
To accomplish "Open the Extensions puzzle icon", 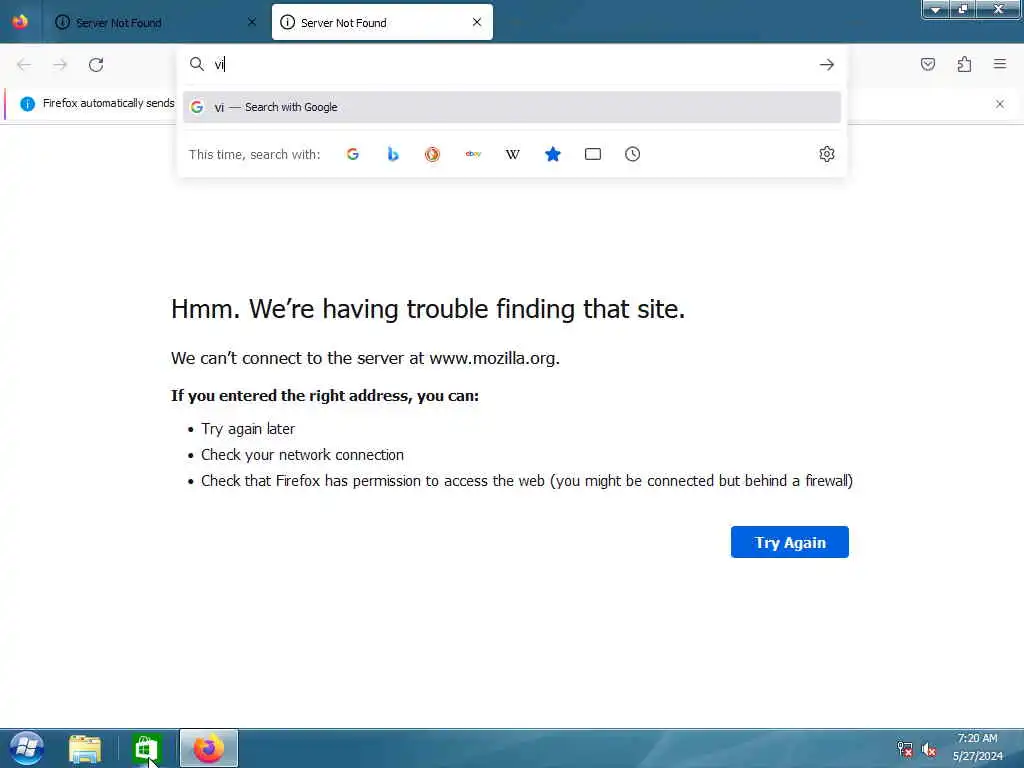I will click(x=964, y=64).
